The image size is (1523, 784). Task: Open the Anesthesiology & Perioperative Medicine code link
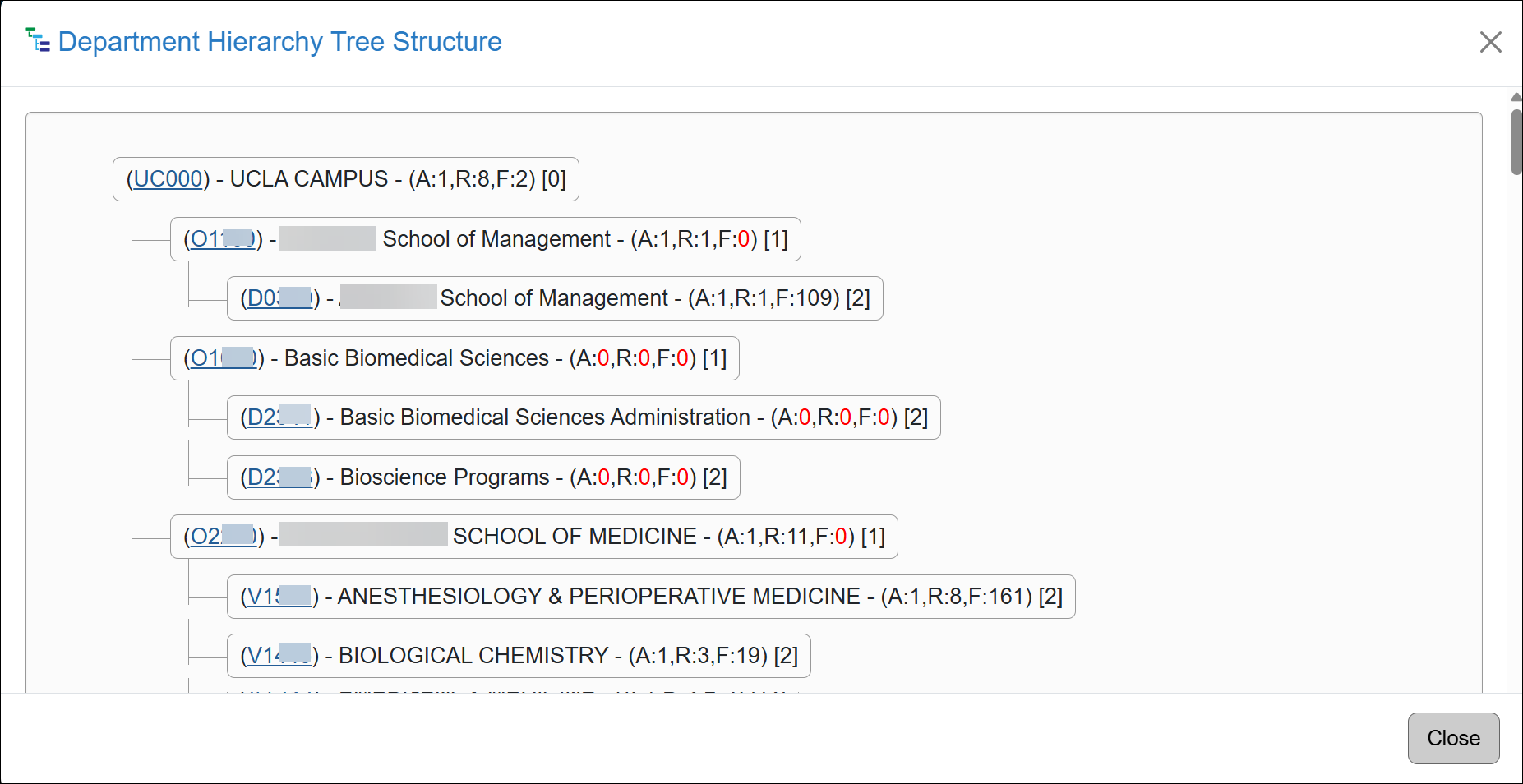click(280, 597)
